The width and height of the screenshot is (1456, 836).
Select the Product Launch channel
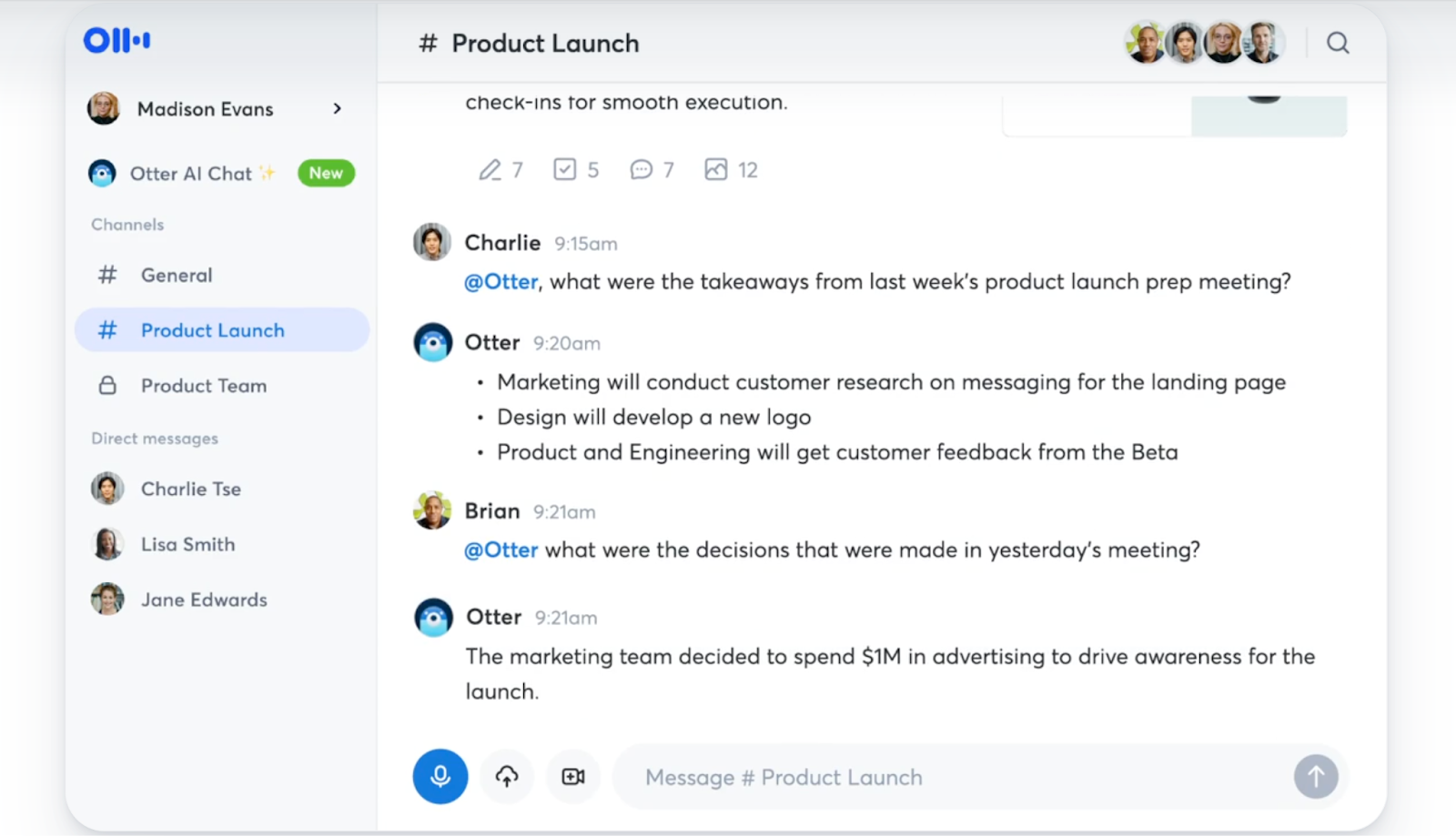(222, 330)
